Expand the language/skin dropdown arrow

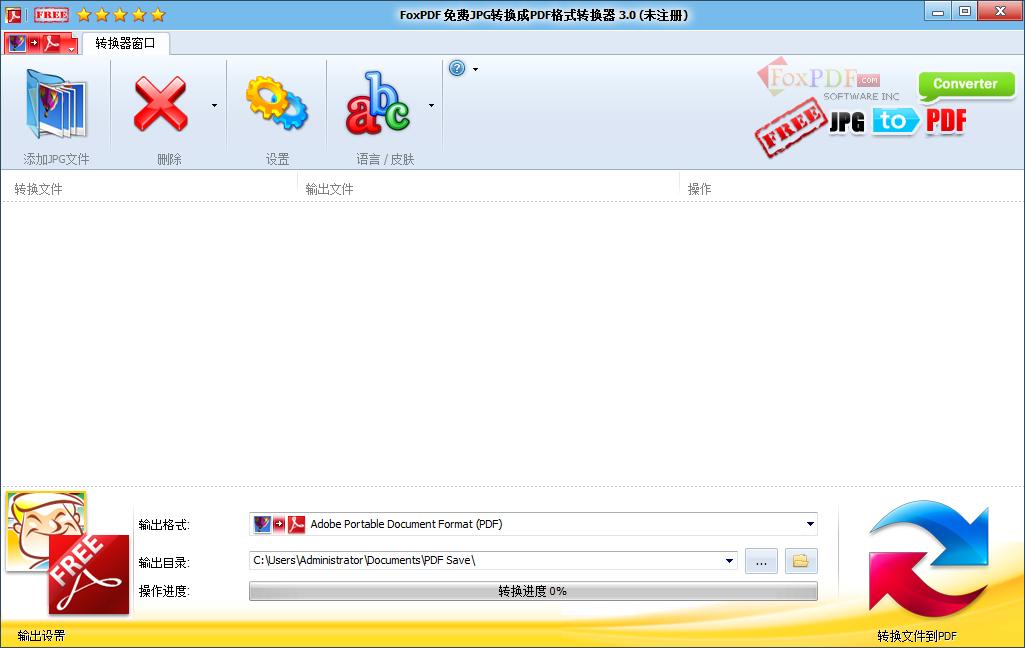[431, 105]
